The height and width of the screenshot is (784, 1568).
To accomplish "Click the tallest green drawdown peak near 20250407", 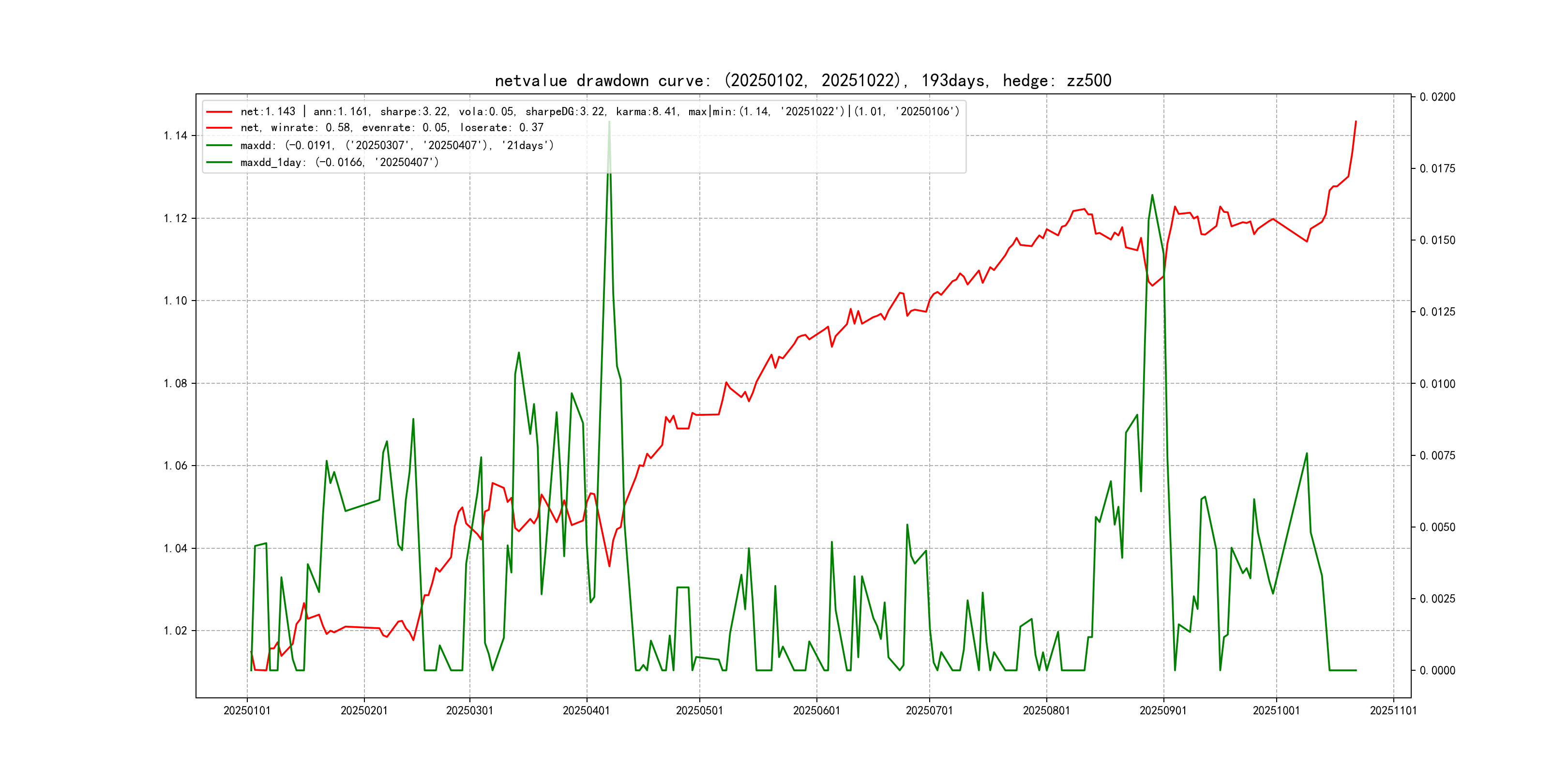I will (x=609, y=123).
